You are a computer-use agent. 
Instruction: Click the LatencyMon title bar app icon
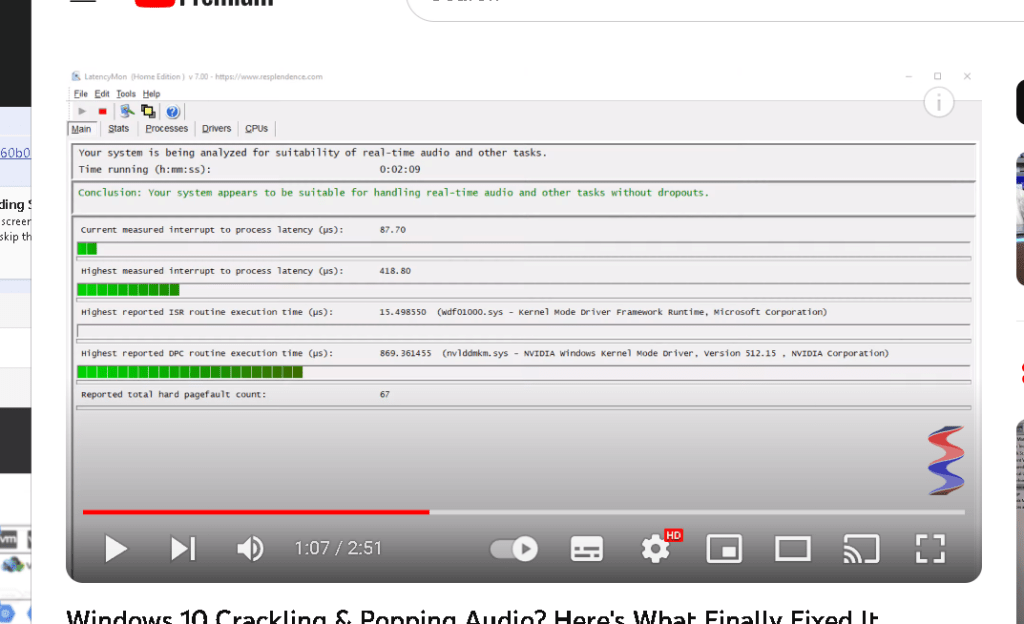76,76
